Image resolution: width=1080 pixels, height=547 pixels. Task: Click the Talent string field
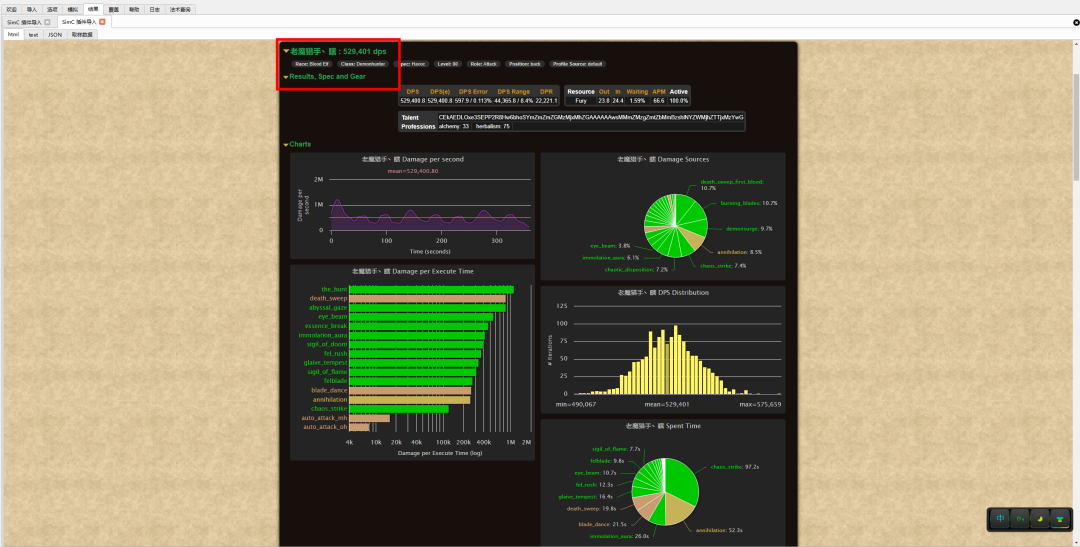[591, 117]
